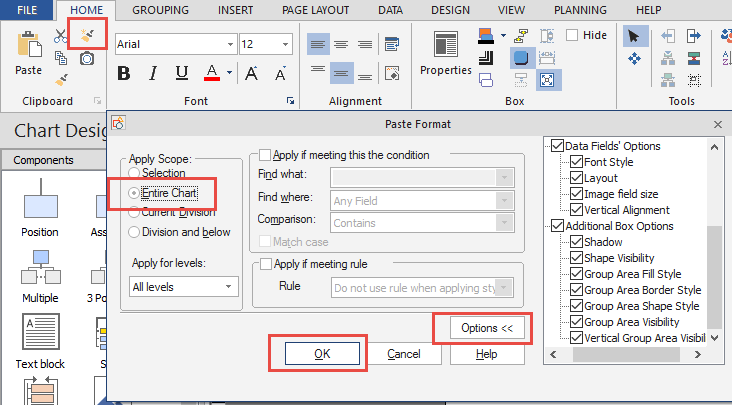Click the Decrease font size icon
This screenshot has height=405, width=732.
pyautogui.click(x=280, y=73)
